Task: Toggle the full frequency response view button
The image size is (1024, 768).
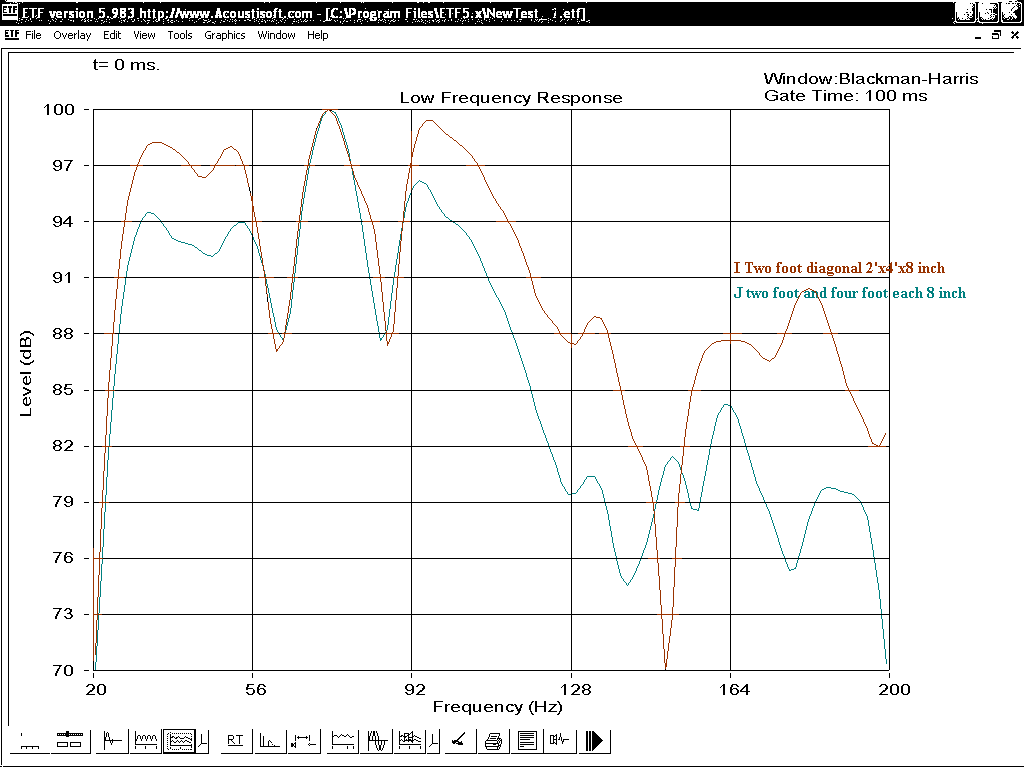Action: point(146,741)
